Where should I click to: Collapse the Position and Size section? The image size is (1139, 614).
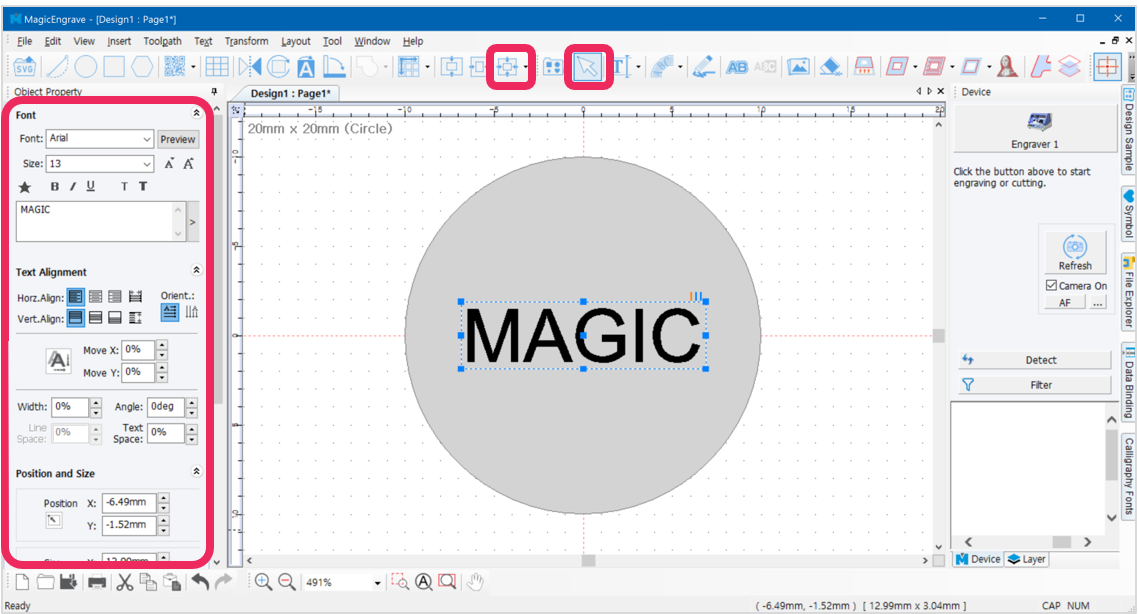point(196,472)
